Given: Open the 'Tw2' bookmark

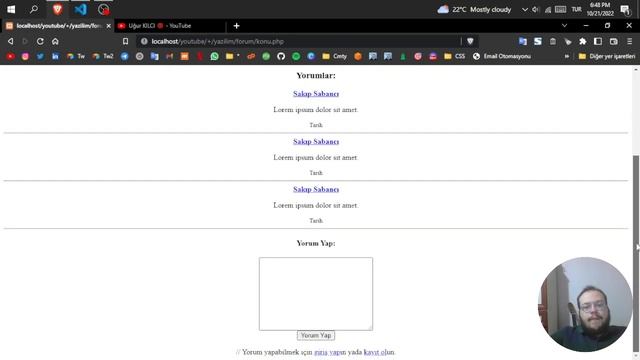Looking at the screenshot, I should click(103, 56).
